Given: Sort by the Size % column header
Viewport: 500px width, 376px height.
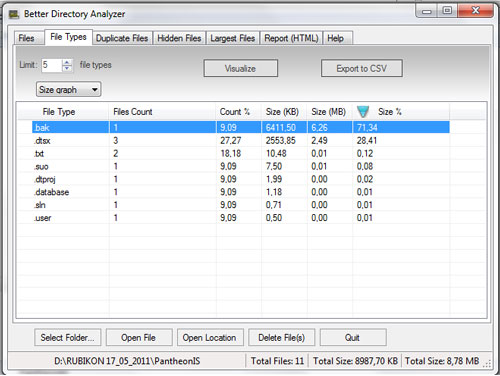Looking at the screenshot, I should coord(401,112).
